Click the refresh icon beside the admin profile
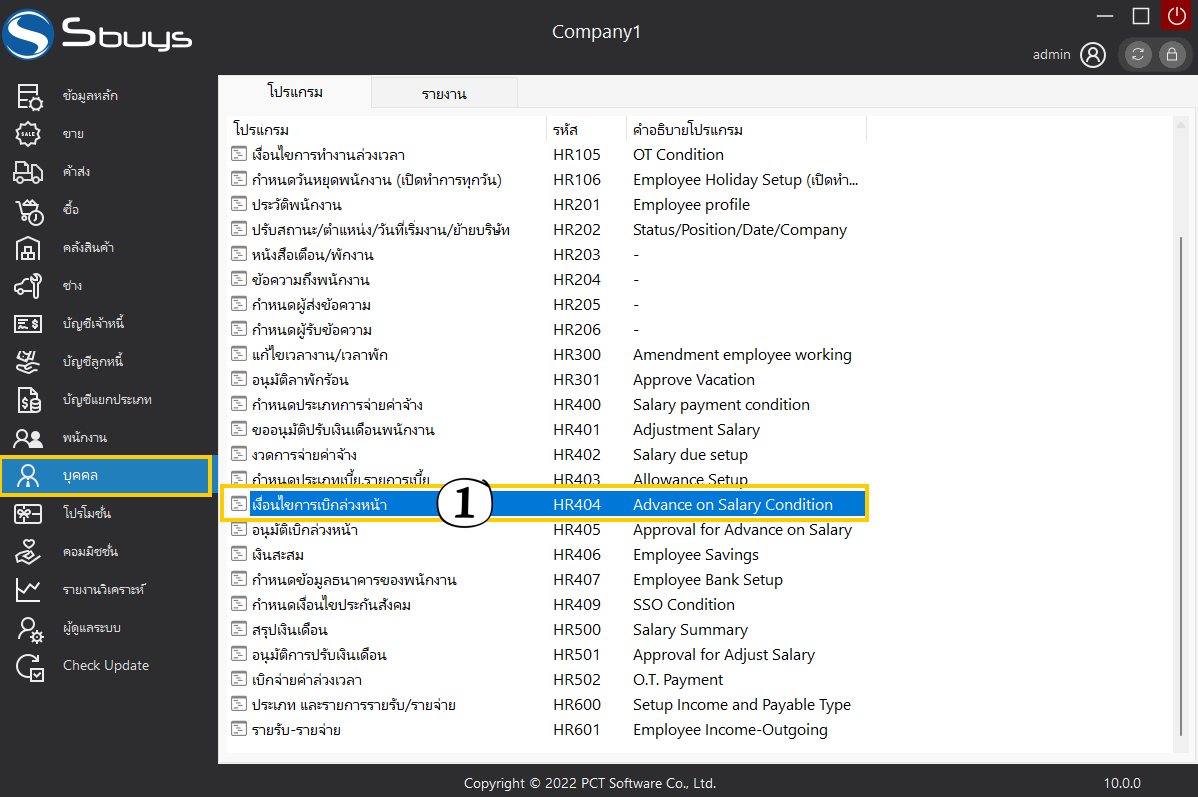Screen dimensions: 1198x797 [x=1137, y=55]
